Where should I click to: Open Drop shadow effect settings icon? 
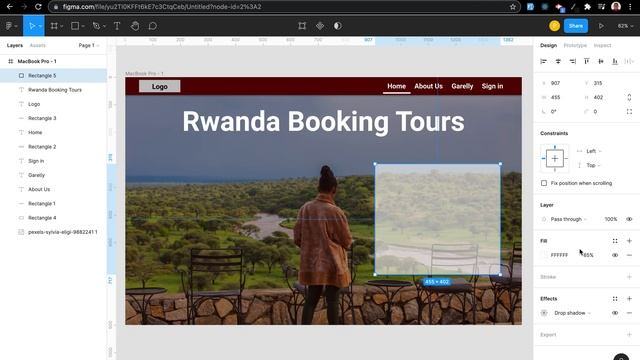tap(544, 313)
